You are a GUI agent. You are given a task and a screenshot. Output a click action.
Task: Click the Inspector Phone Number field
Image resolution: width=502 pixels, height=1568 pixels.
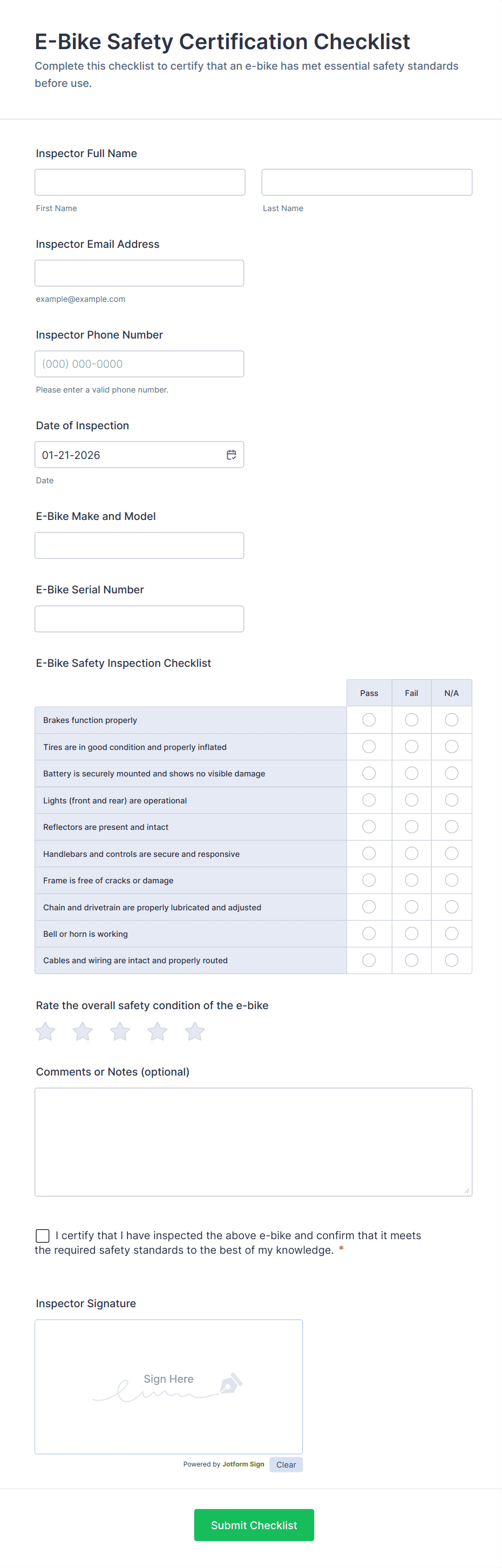(139, 363)
